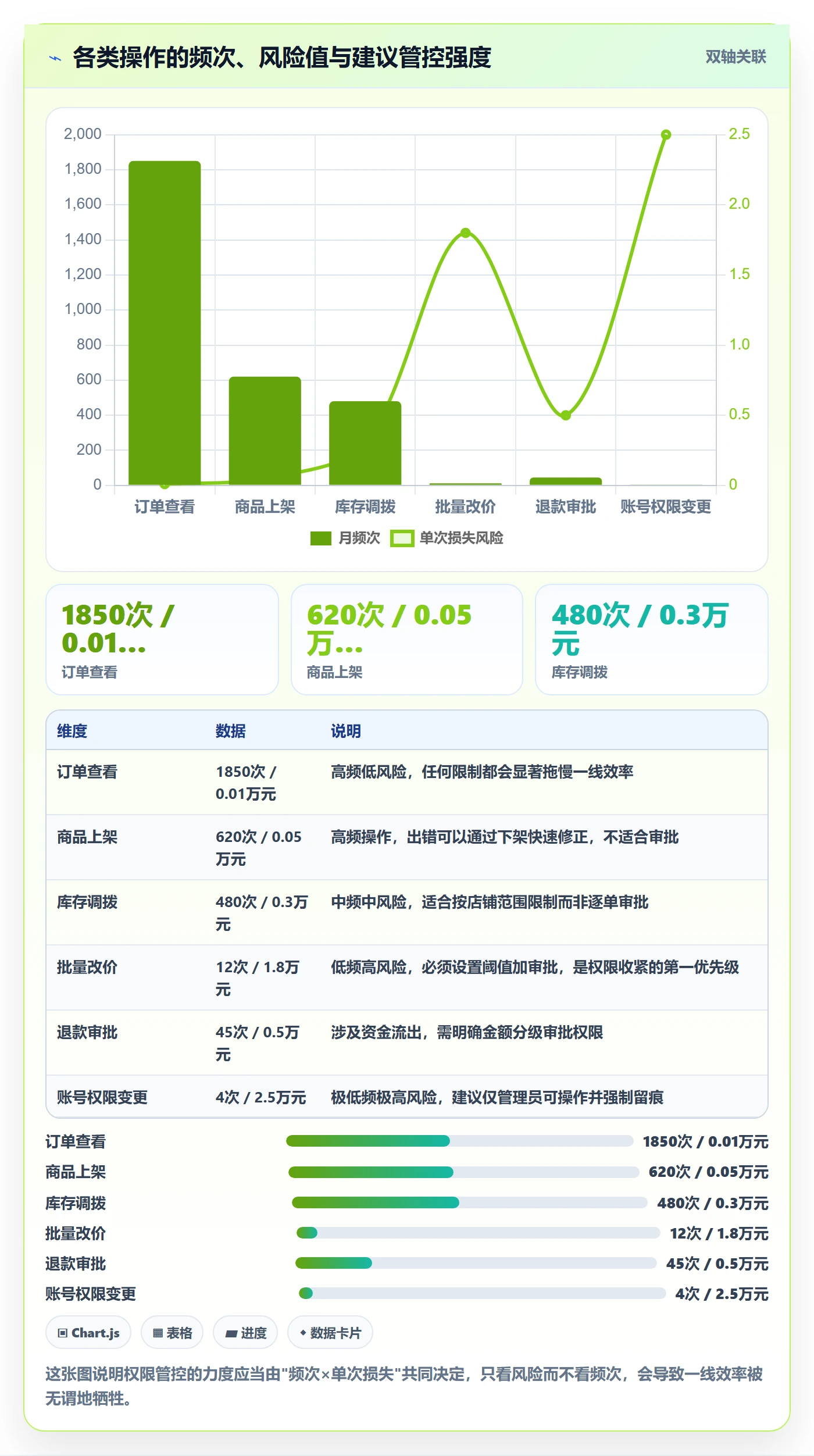Select the 订单查看 bar in the chart

pos(165,323)
